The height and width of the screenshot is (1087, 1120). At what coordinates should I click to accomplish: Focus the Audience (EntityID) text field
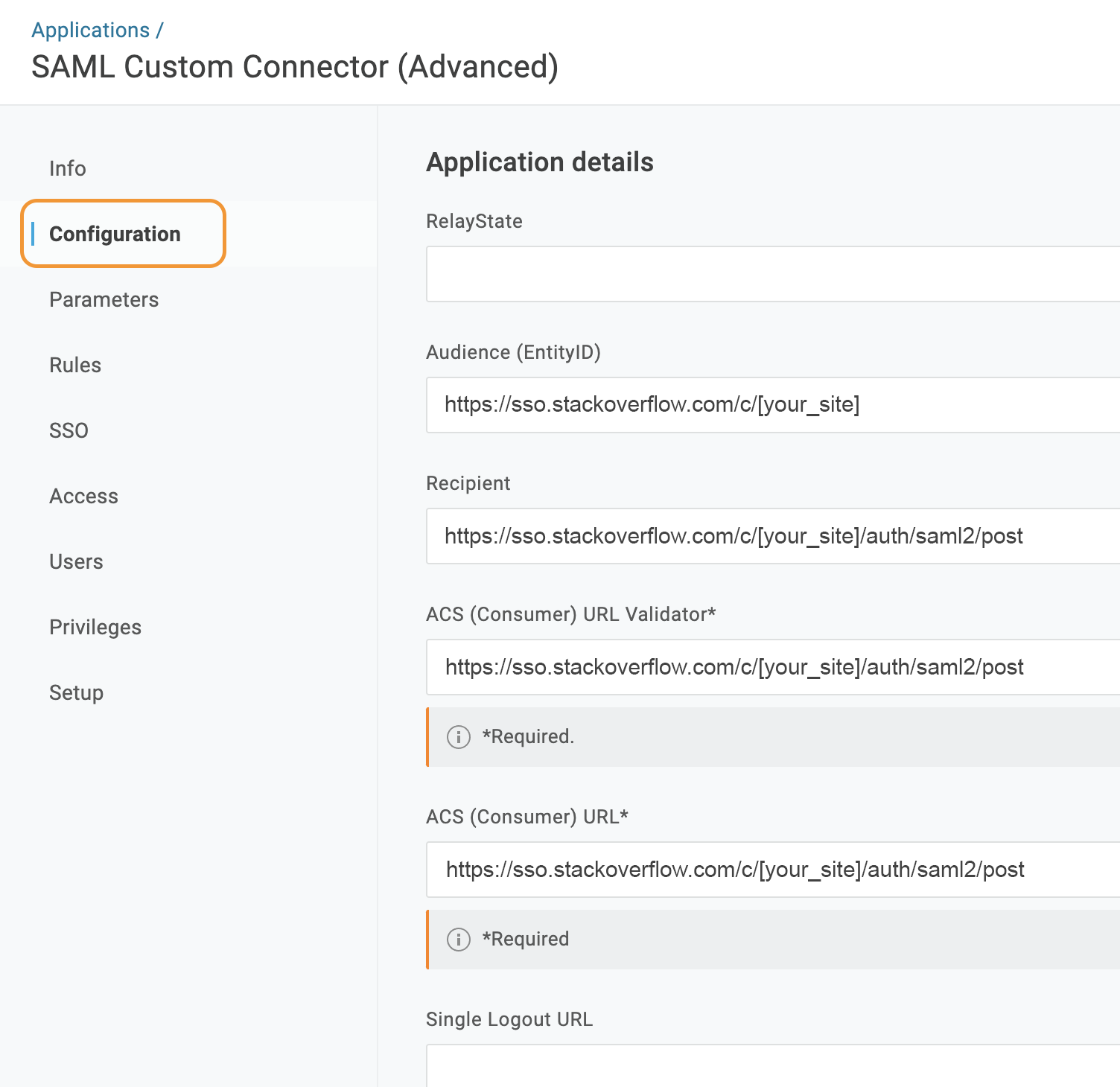[x=771, y=405]
